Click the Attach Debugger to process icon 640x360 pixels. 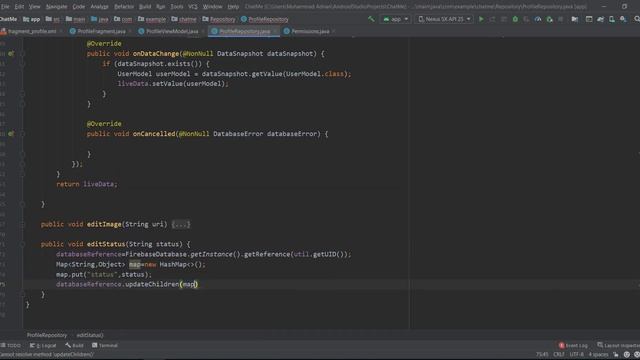click(549, 19)
